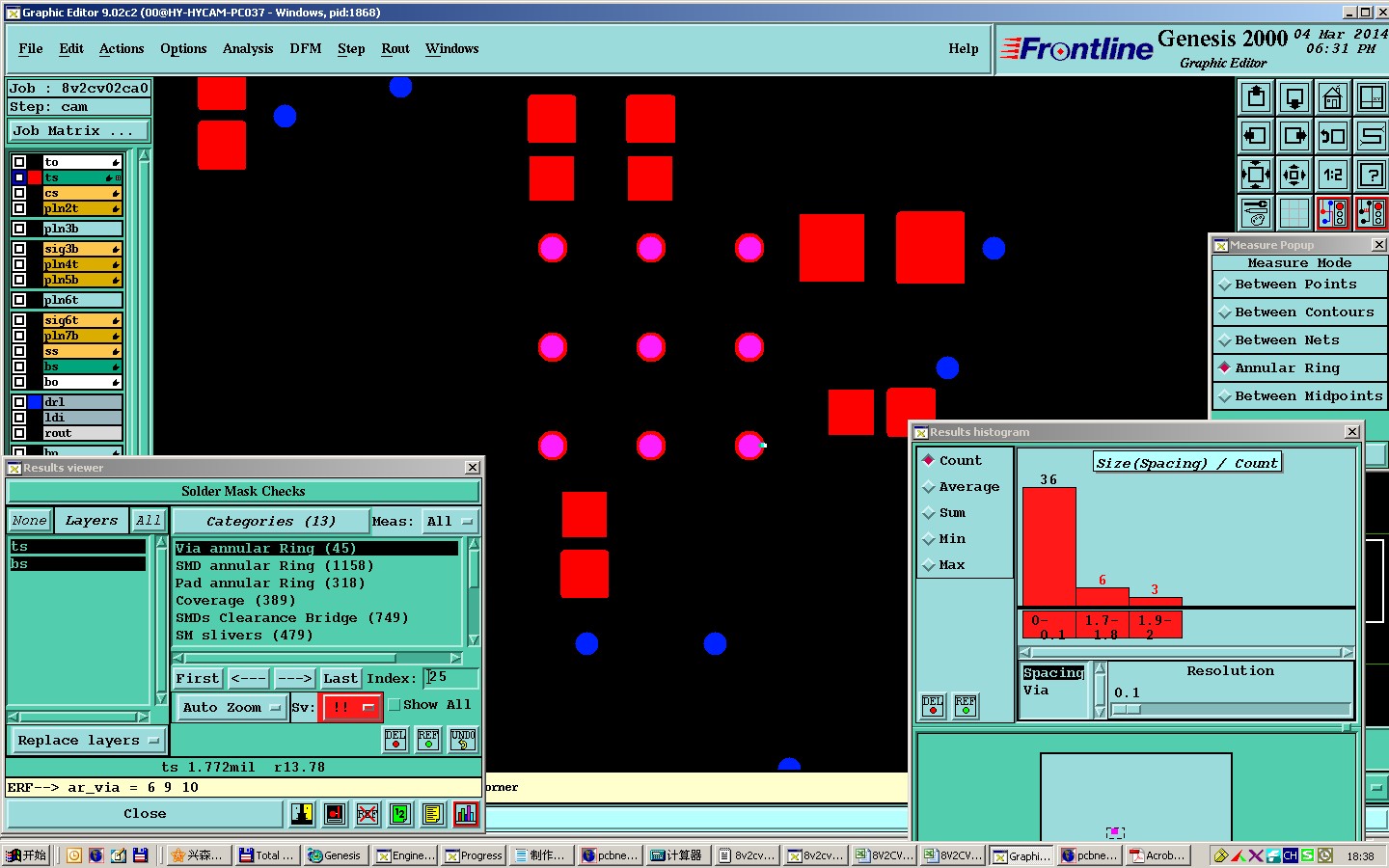Click the First result button
The image size is (1389, 868).
[198, 679]
